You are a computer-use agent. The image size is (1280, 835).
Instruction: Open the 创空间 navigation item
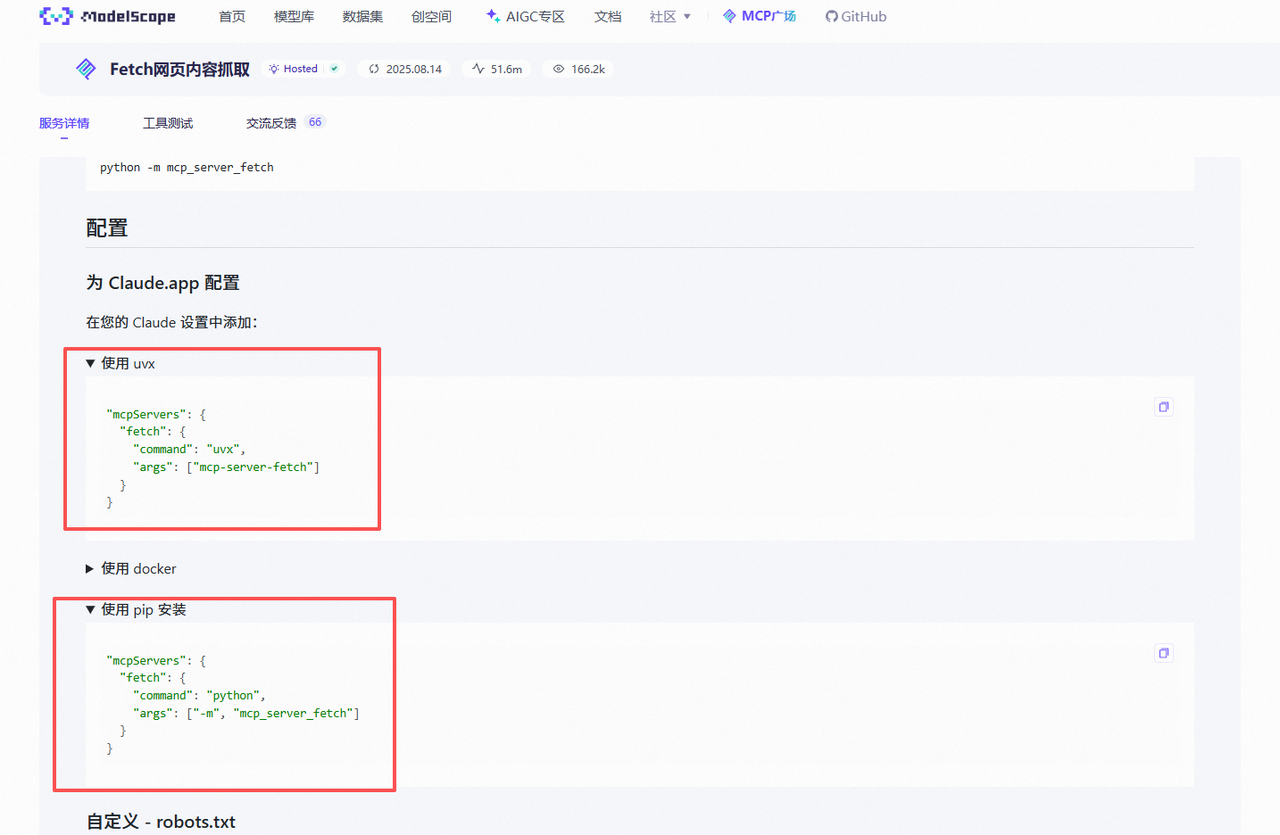pyautogui.click(x=431, y=16)
